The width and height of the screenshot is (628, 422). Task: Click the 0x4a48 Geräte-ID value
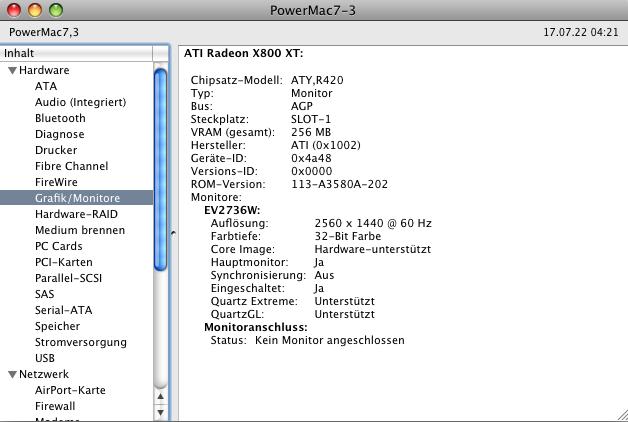coord(311,158)
